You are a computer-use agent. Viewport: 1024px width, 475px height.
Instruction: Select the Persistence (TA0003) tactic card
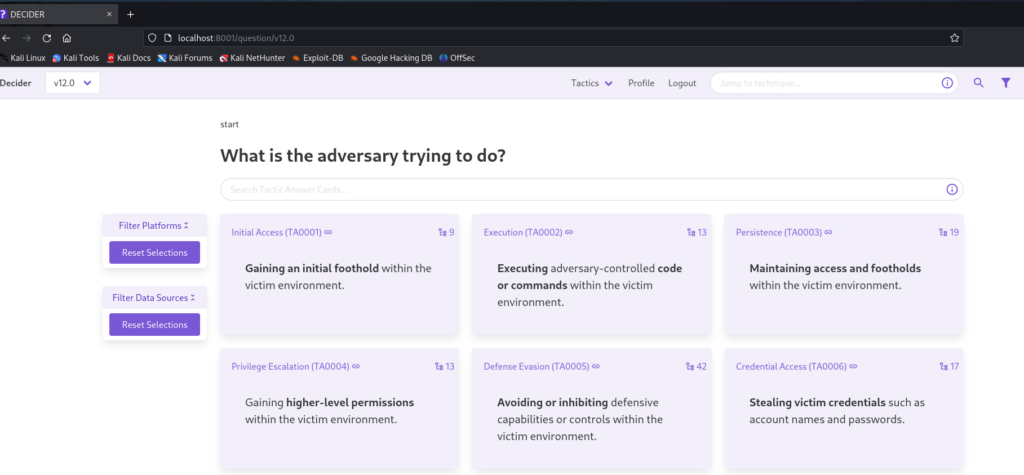(x=843, y=274)
